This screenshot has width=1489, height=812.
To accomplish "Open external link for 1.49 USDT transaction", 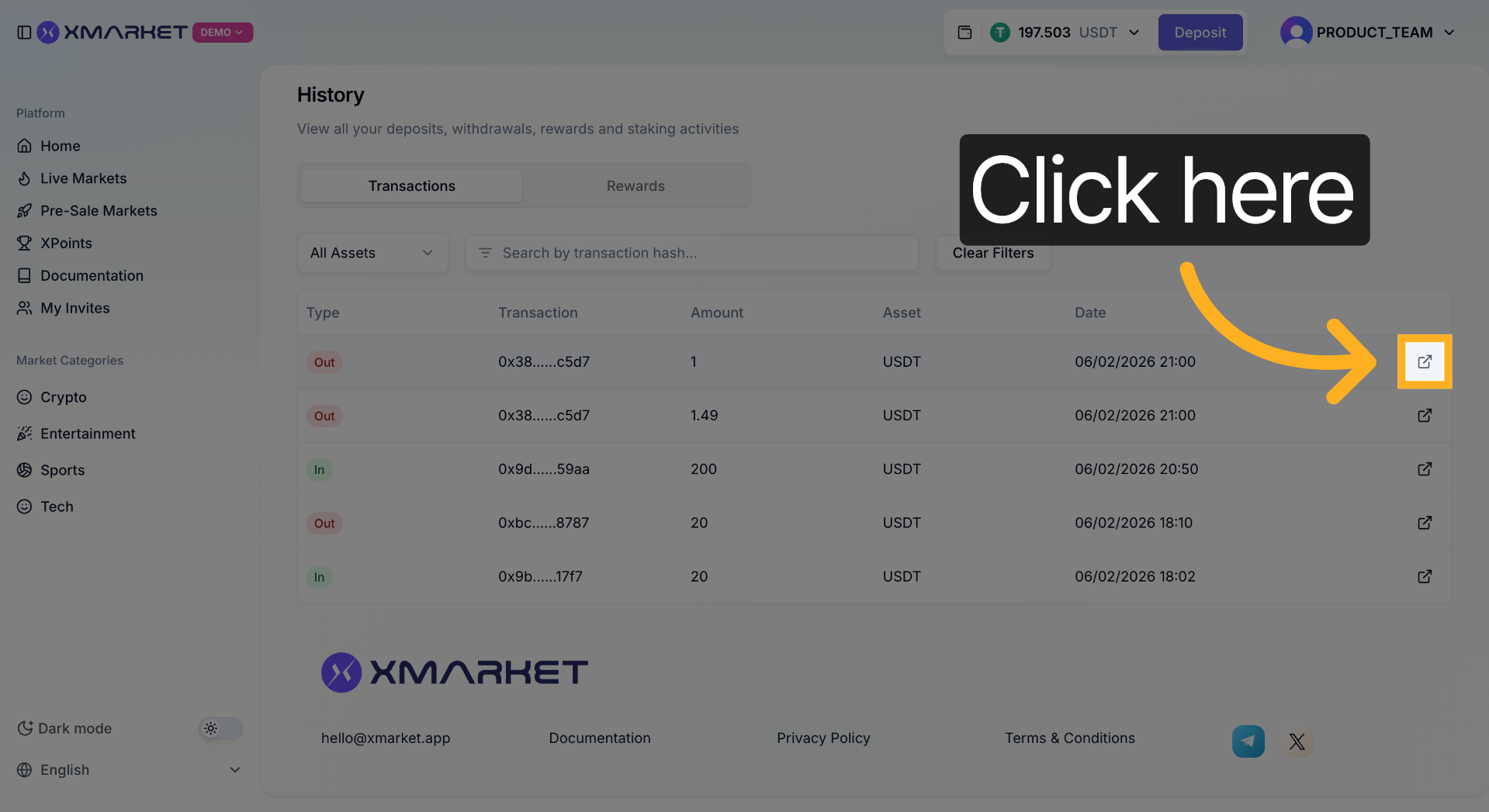I will pyautogui.click(x=1424, y=416).
